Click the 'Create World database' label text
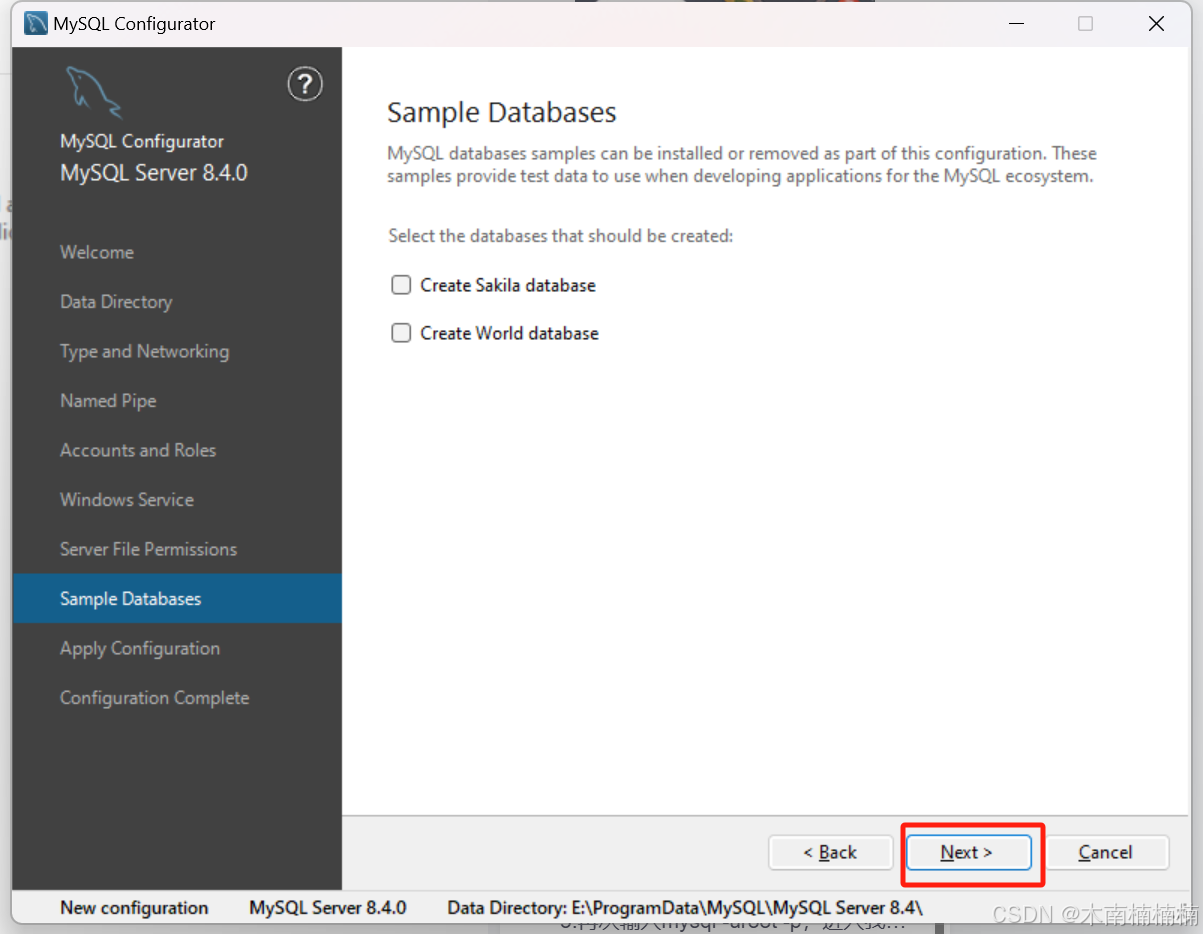Image resolution: width=1203 pixels, height=934 pixels. [x=509, y=333]
